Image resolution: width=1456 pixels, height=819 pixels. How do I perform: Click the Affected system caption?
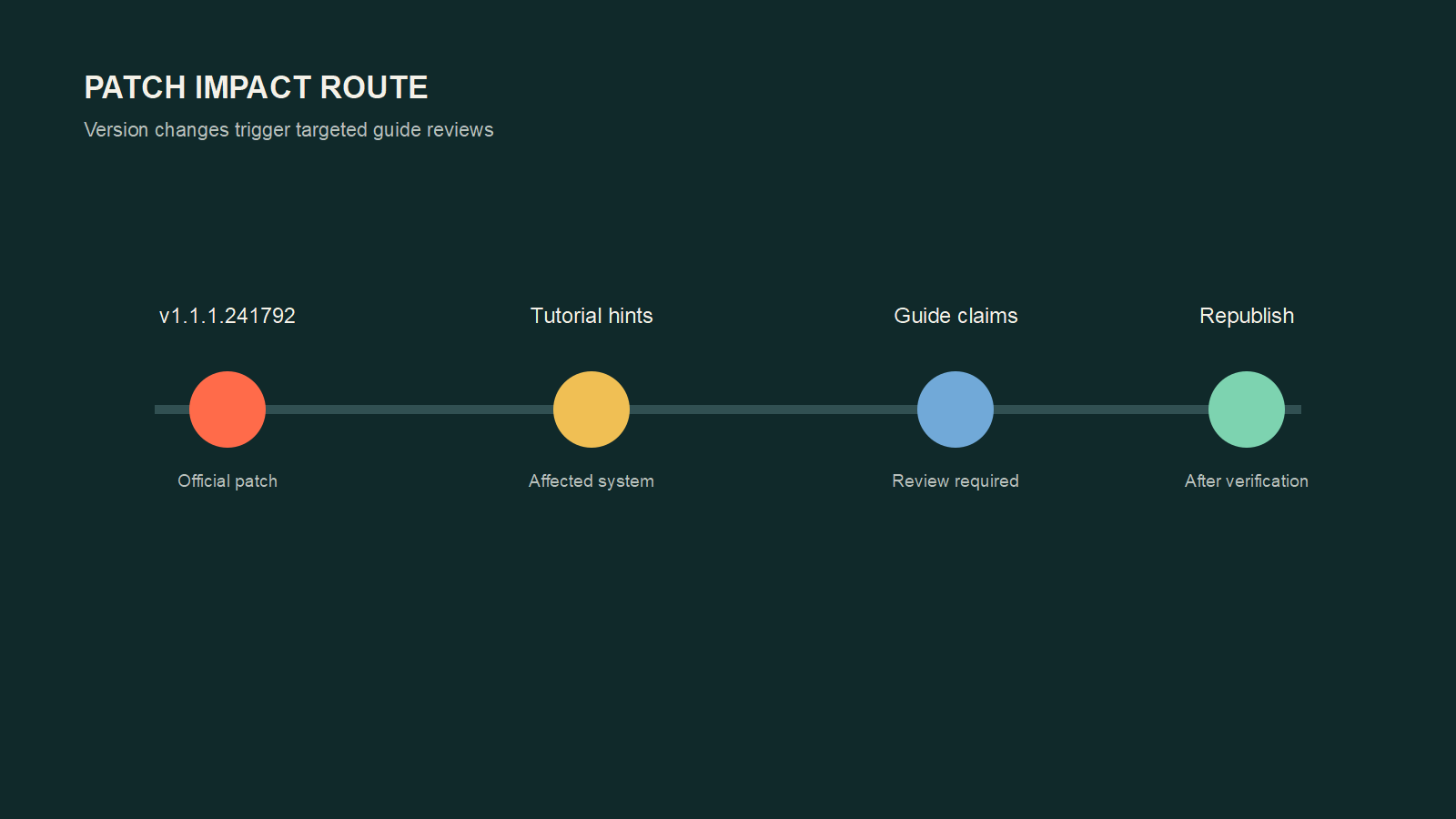click(591, 480)
